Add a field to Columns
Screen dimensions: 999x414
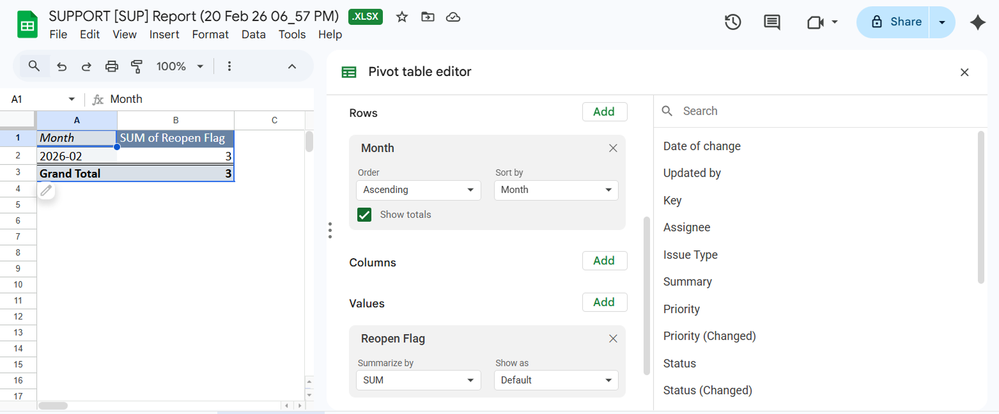(604, 261)
